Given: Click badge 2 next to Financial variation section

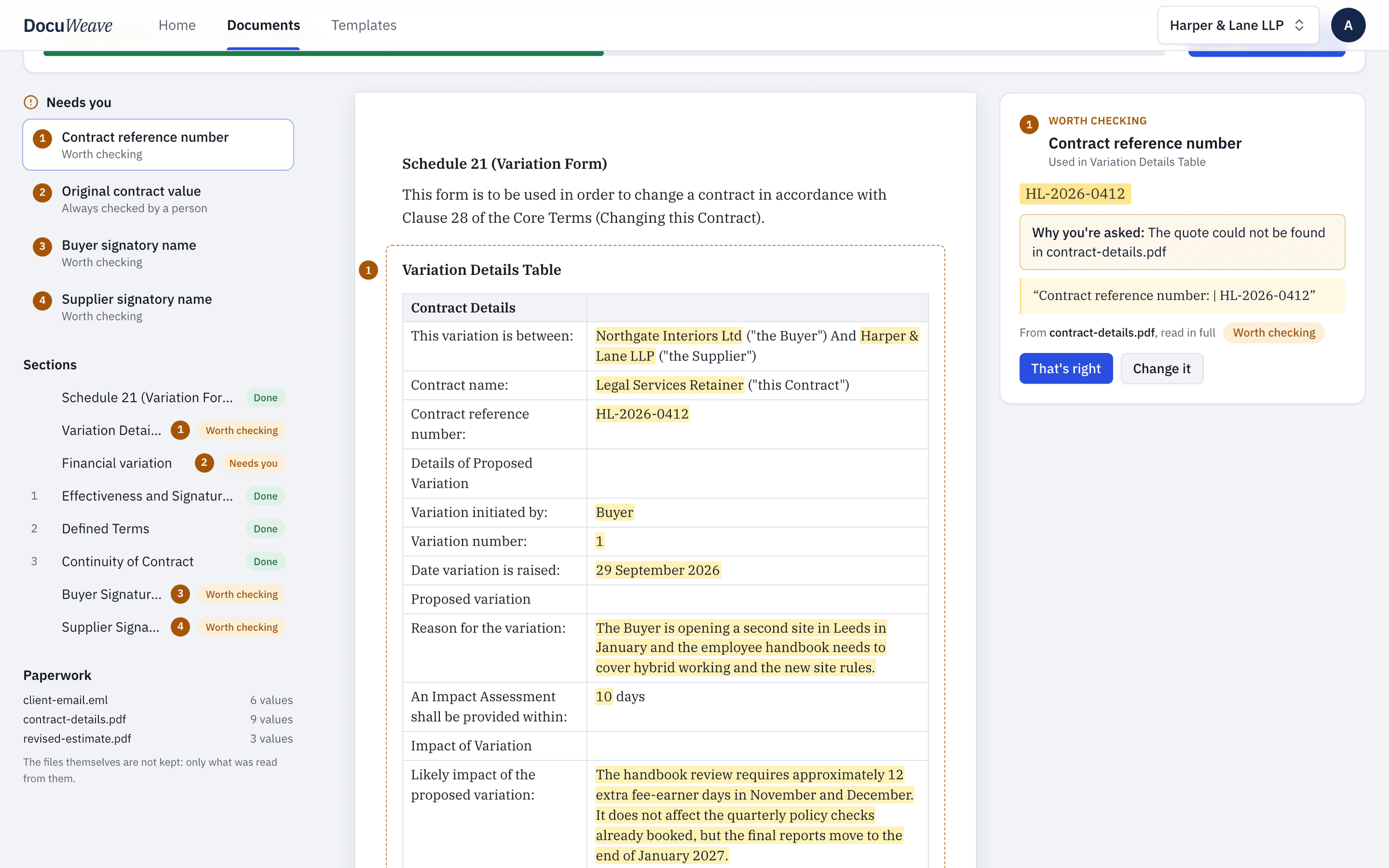Looking at the screenshot, I should pos(204,463).
